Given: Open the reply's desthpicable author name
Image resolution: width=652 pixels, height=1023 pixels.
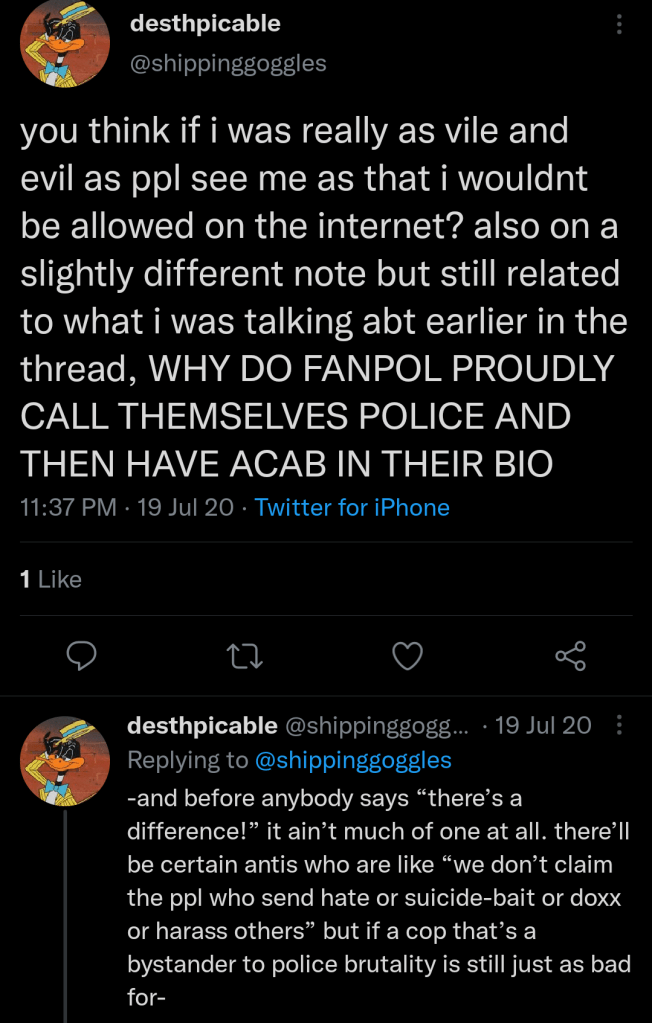Looking at the screenshot, I should coord(202,725).
